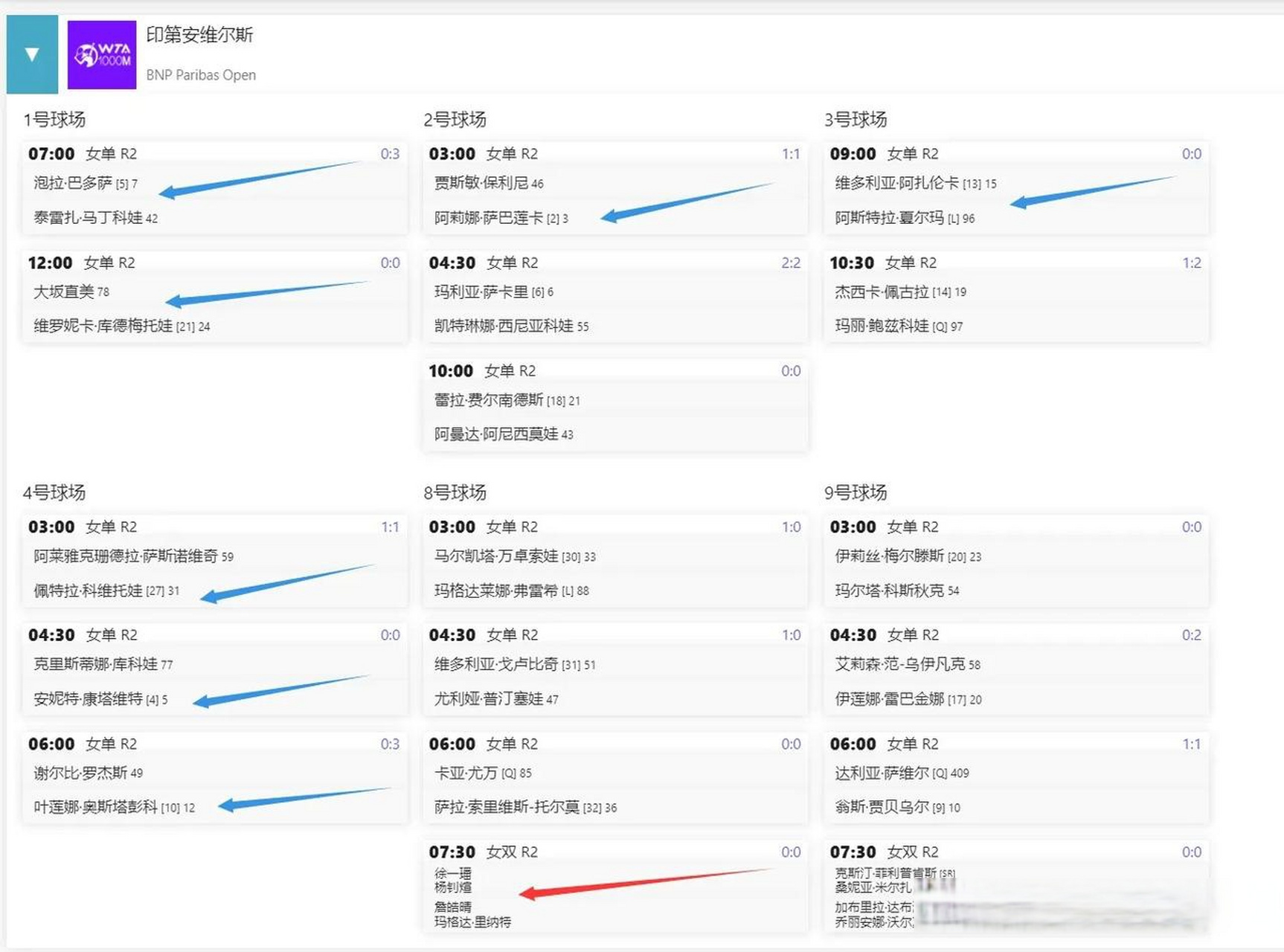
Task: Open player 维罗妮卡·库德梅托娃
Action: tap(103, 326)
